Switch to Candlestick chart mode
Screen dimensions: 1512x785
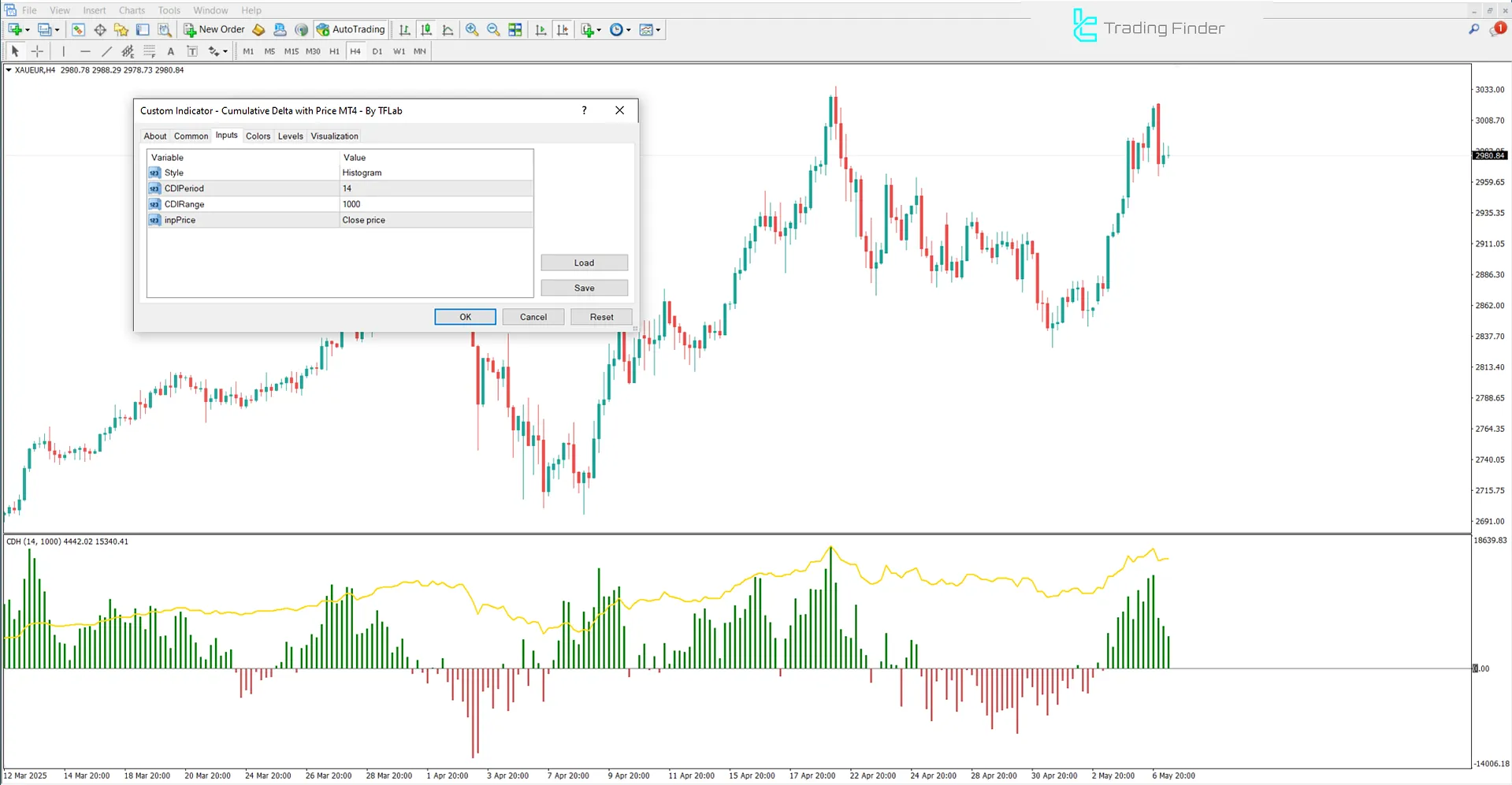(426, 29)
